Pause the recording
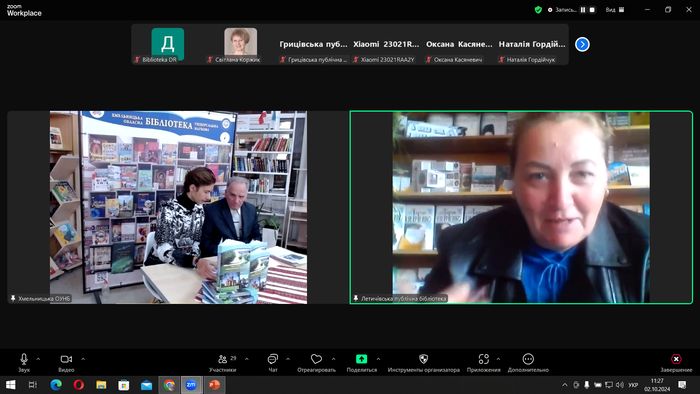This screenshot has height=394, width=700. tap(583, 9)
